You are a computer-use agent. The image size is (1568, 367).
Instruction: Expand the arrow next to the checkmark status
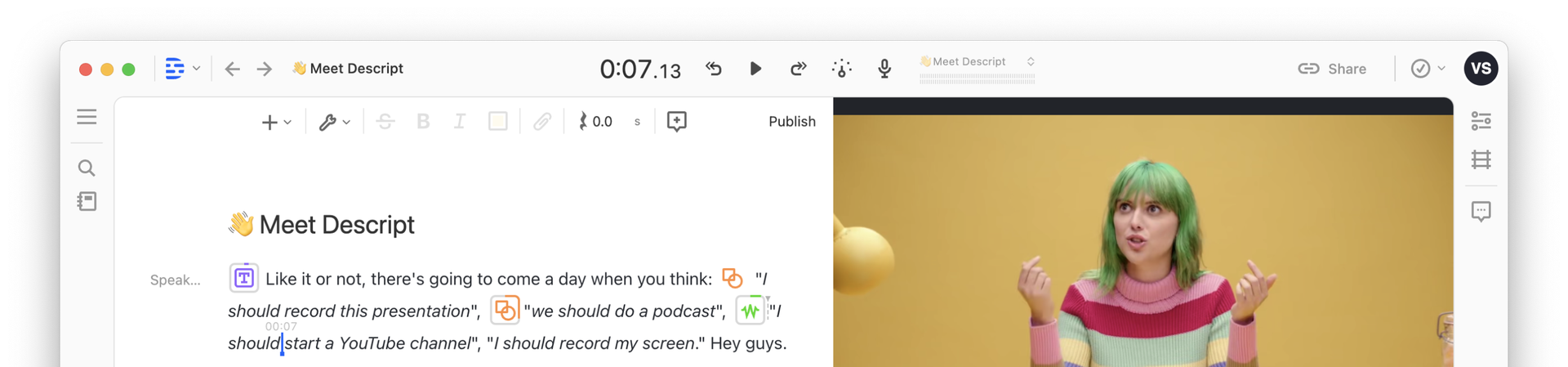[x=1441, y=69]
